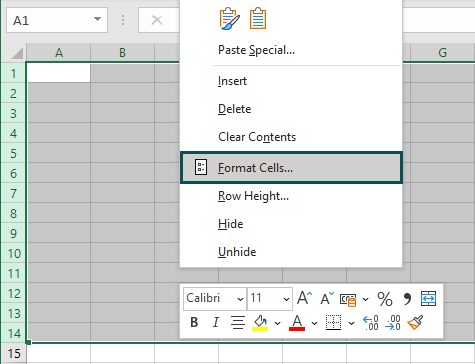Select row 14 header
This screenshot has width=475, height=364.
pyautogui.click(x=13, y=333)
